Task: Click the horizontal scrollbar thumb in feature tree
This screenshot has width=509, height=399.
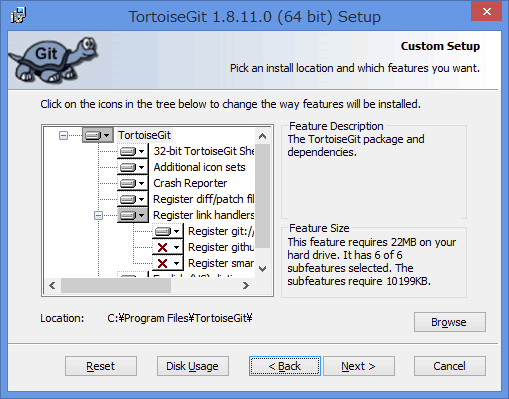Action: [x=116, y=286]
